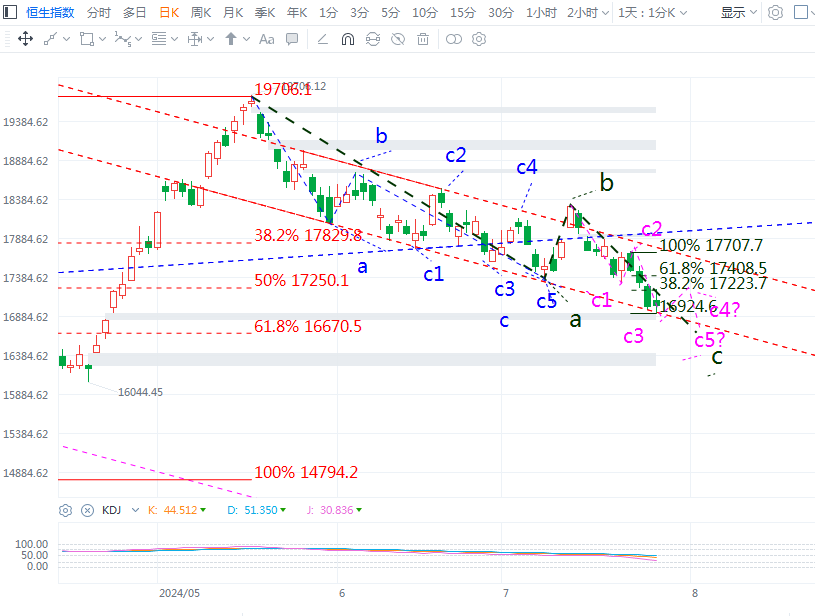Switch to 分时 intraday view

tap(99, 12)
